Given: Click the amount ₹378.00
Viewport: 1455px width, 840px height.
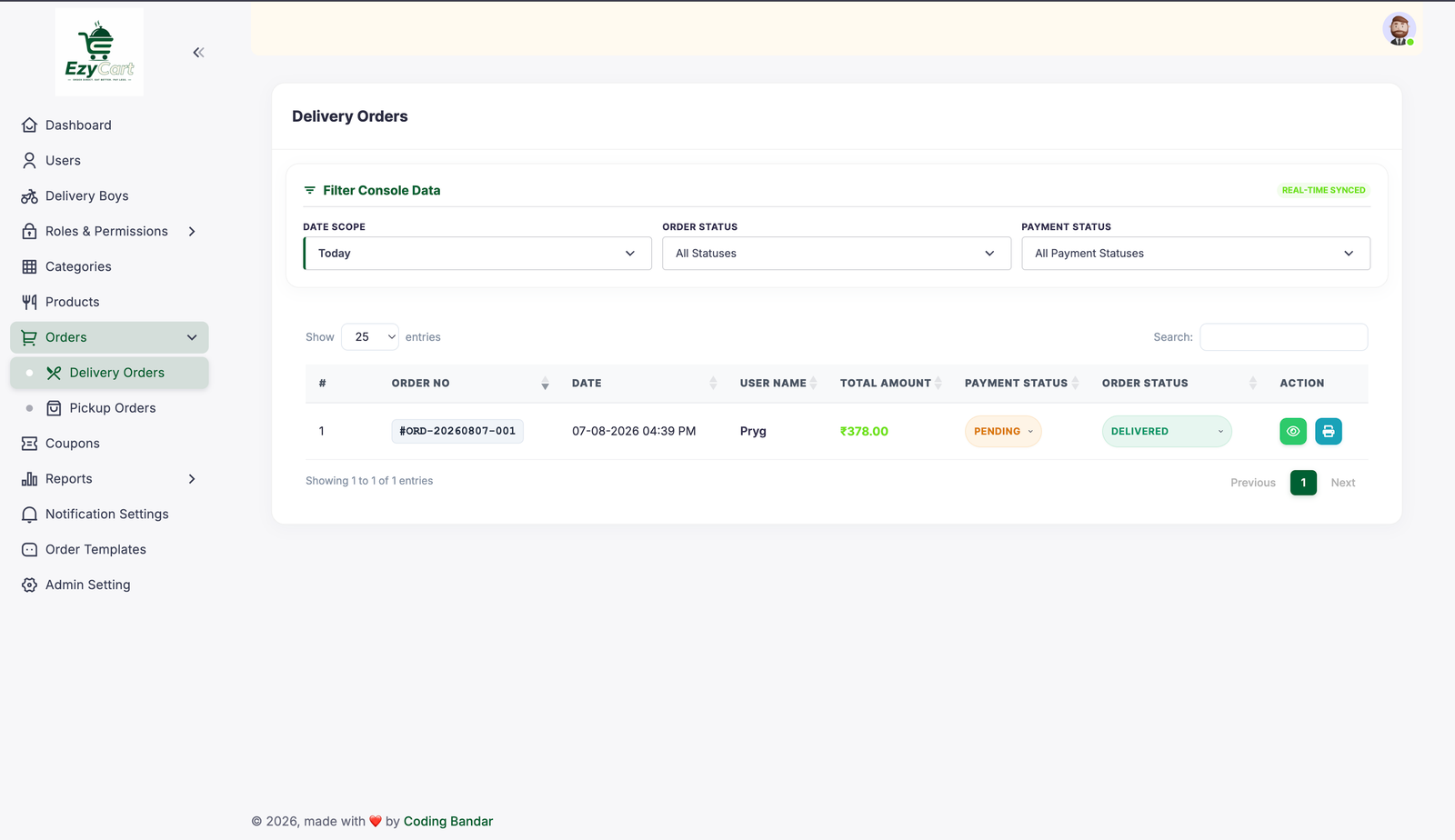Looking at the screenshot, I should pos(864,432).
